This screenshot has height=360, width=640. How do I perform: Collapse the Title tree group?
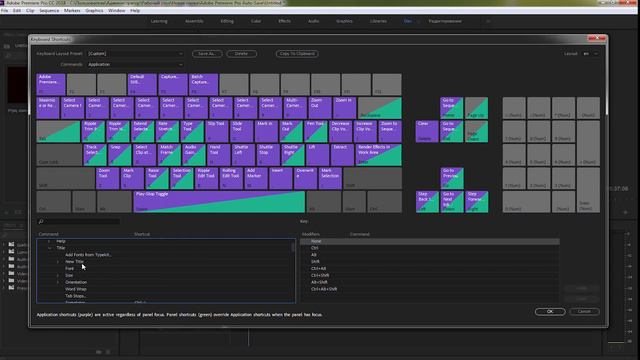[50, 248]
